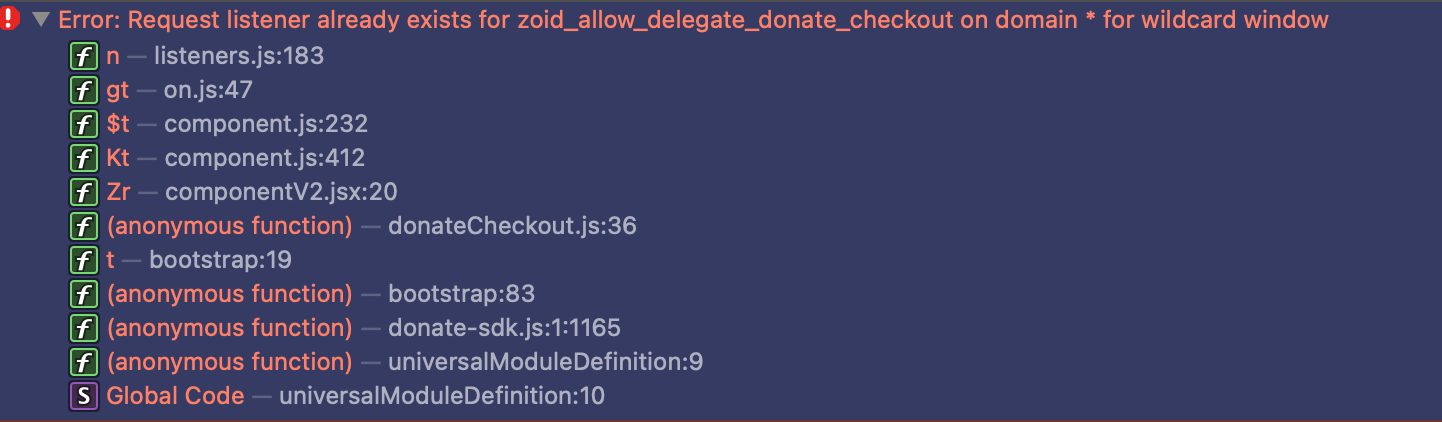1442x422 pixels.
Task: Collapse the error stack trace triangle
Action: point(41,19)
